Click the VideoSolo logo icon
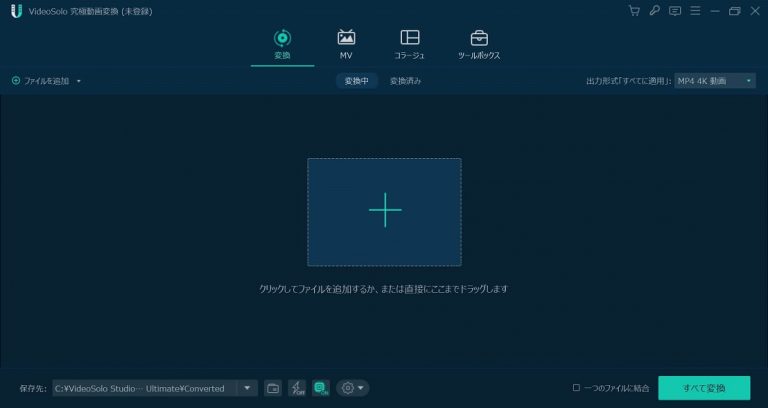 (16, 11)
